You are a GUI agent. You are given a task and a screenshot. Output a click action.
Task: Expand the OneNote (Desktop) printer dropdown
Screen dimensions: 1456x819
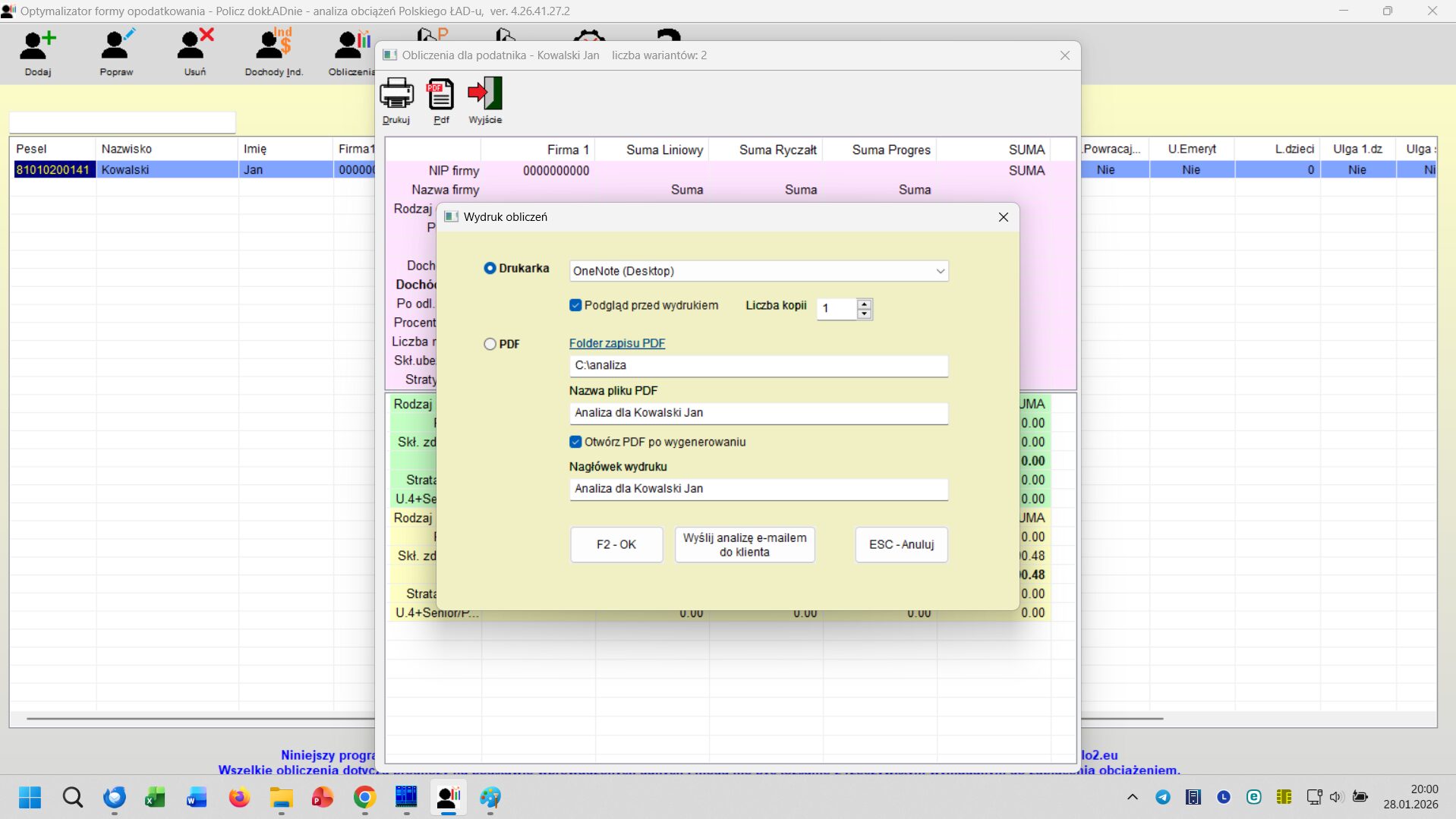pos(940,271)
